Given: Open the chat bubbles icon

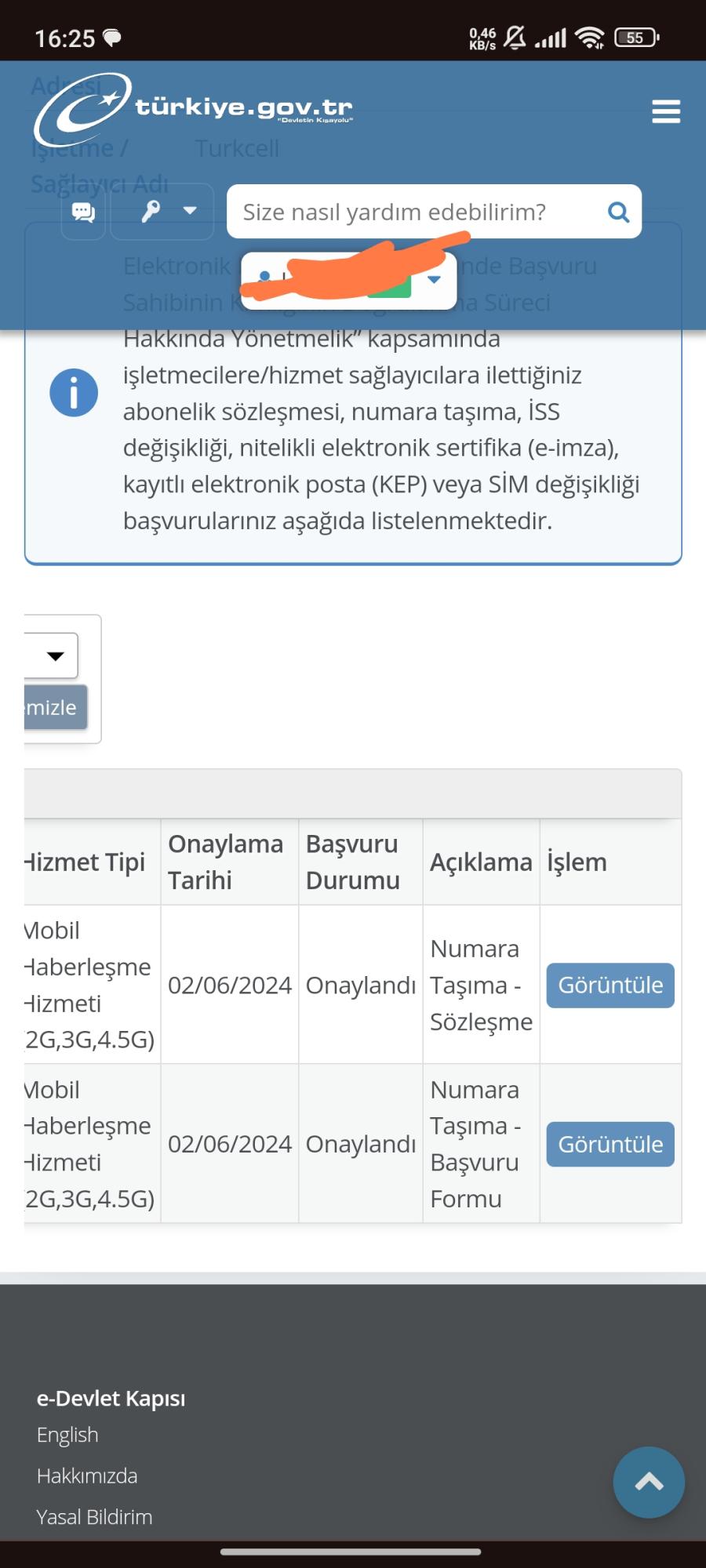Looking at the screenshot, I should point(83,212).
